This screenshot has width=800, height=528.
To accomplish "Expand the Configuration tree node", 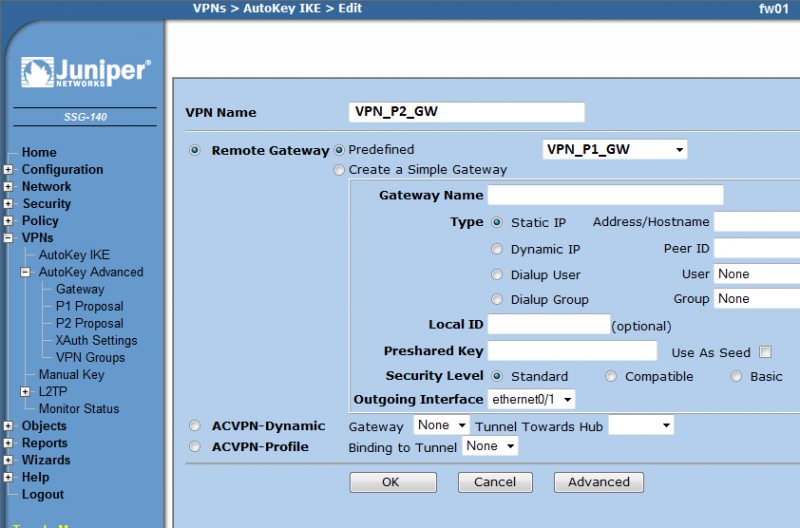I will click(8, 169).
